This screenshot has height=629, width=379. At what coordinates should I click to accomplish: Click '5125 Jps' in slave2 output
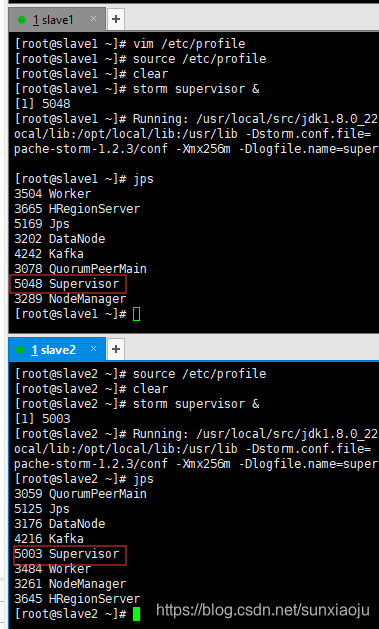(x=42, y=509)
